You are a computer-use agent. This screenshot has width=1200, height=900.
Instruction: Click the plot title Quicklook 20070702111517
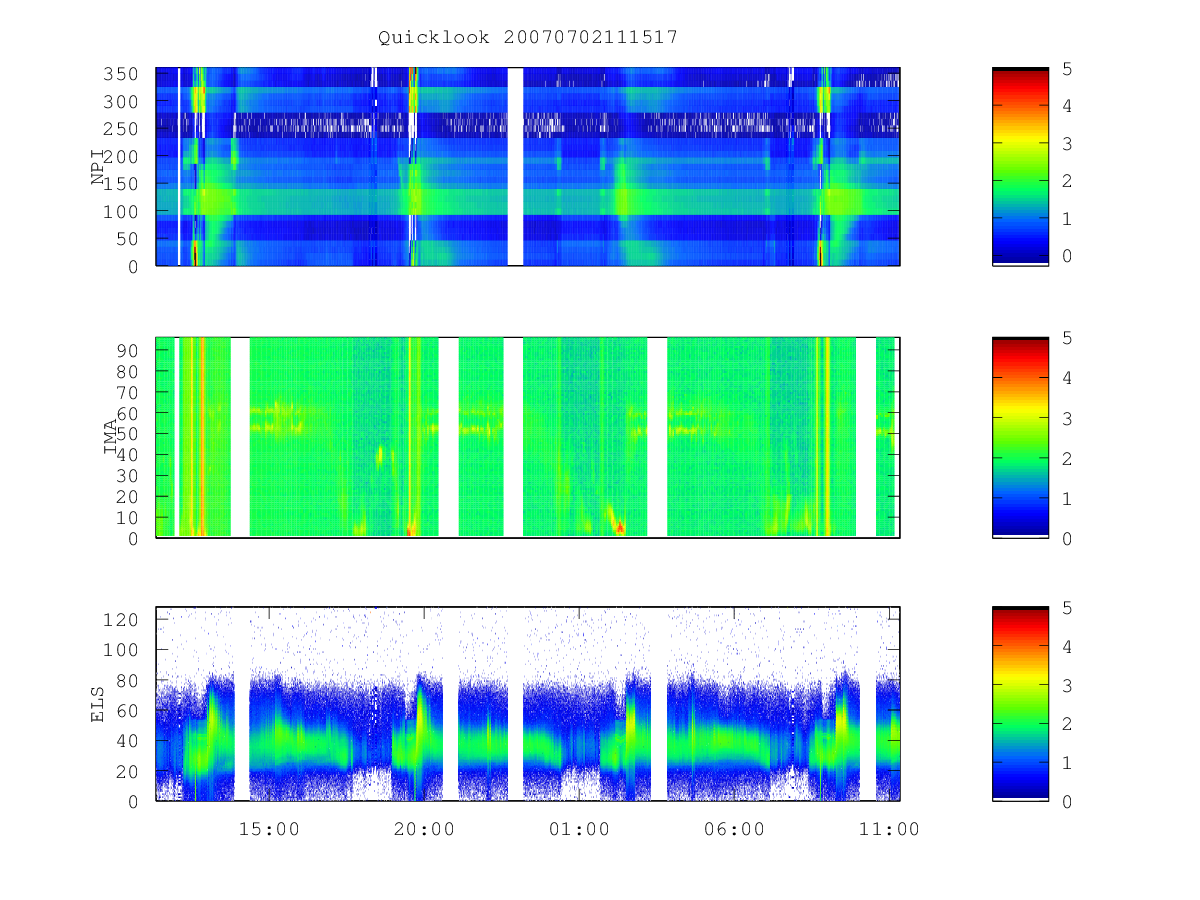528,37
